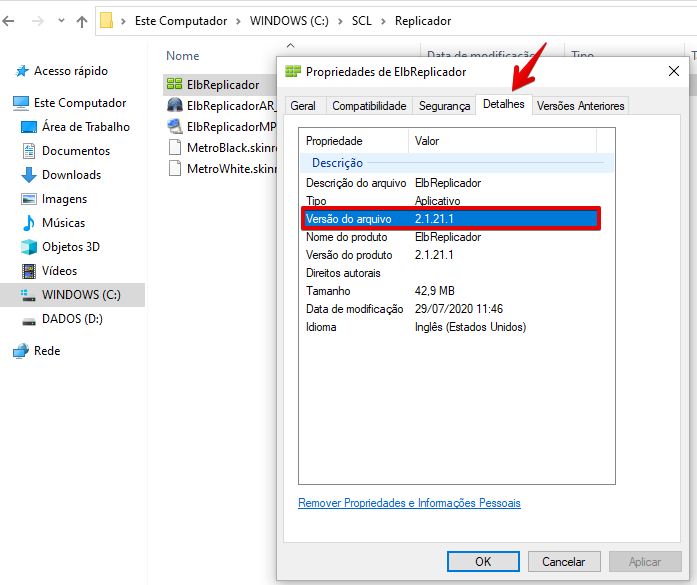Select the Tamanho 42,9 MB row
This screenshot has width=697, height=585.
tap(451, 291)
